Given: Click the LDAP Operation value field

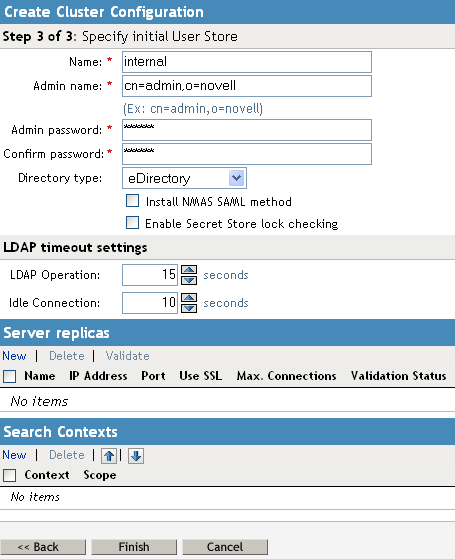Looking at the screenshot, I should [150, 275].
